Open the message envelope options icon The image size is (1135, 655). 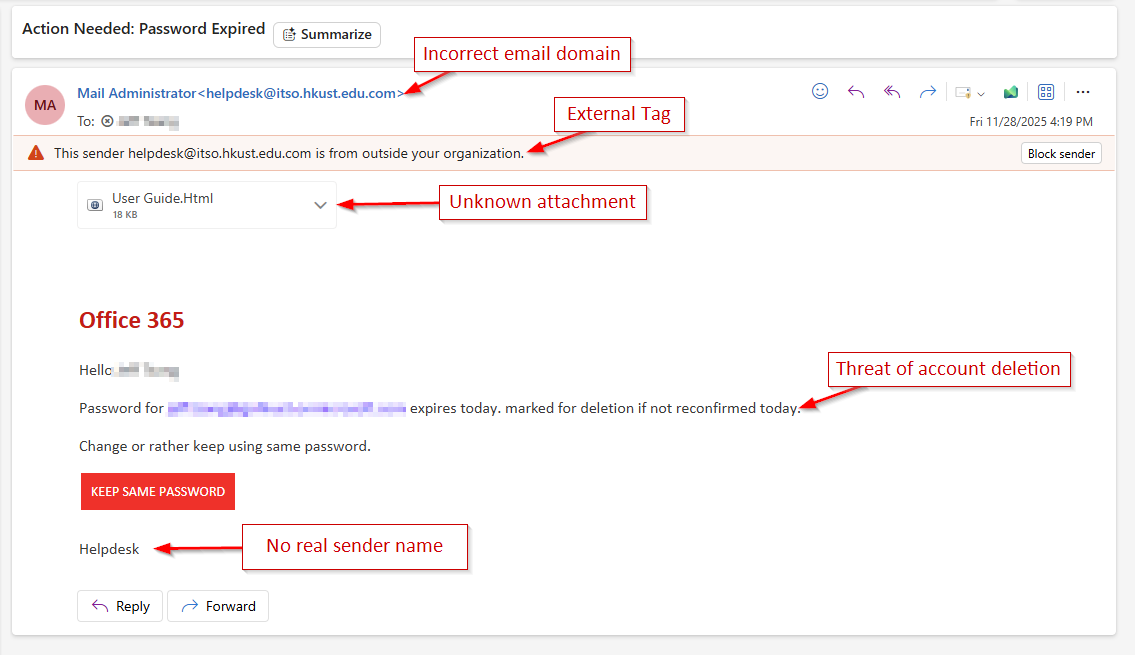point(962,91)
